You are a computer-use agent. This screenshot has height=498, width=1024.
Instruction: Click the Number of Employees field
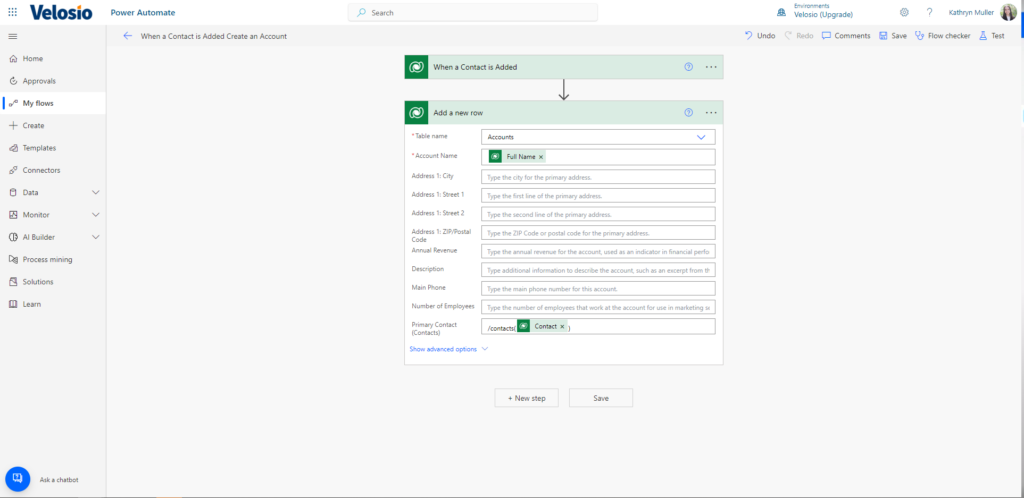598,307
